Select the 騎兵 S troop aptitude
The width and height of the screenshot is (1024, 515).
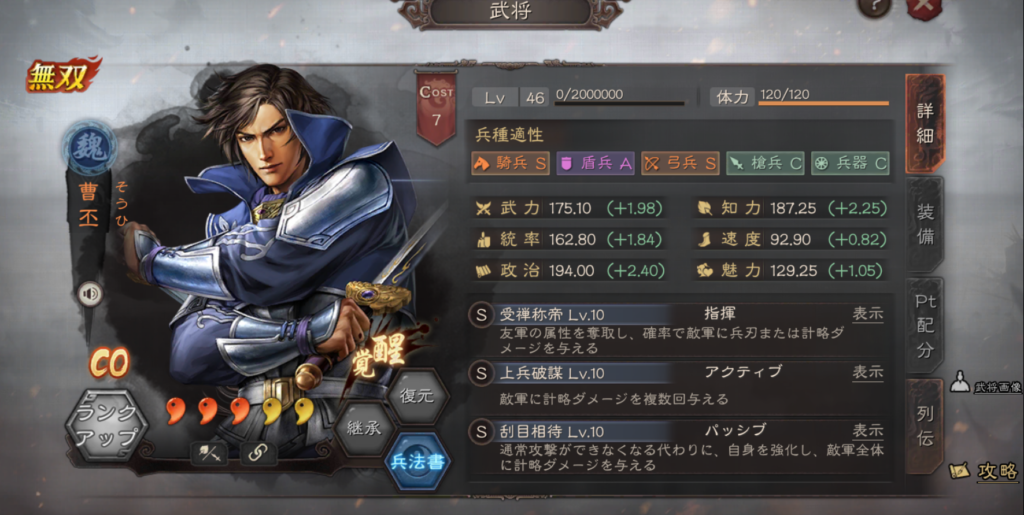pyautogui.click(x=510, y=163)
